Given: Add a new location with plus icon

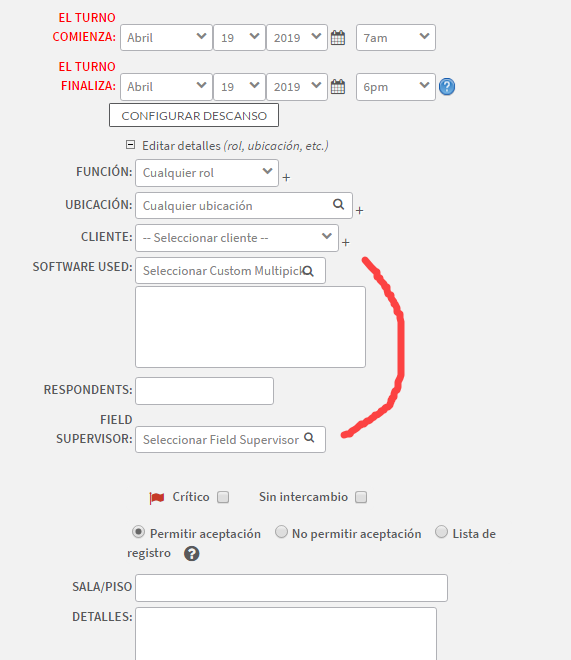Looking at the screenshot, I should [359, 210].
